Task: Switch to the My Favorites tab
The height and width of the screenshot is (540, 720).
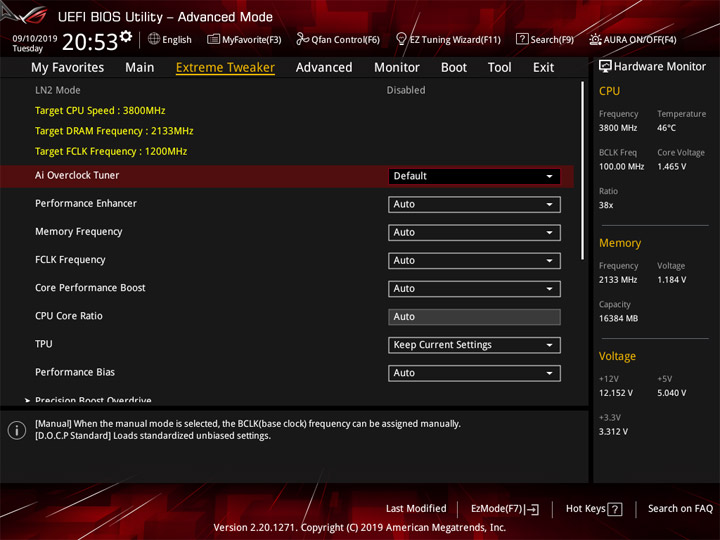Action: pos(68,68)
